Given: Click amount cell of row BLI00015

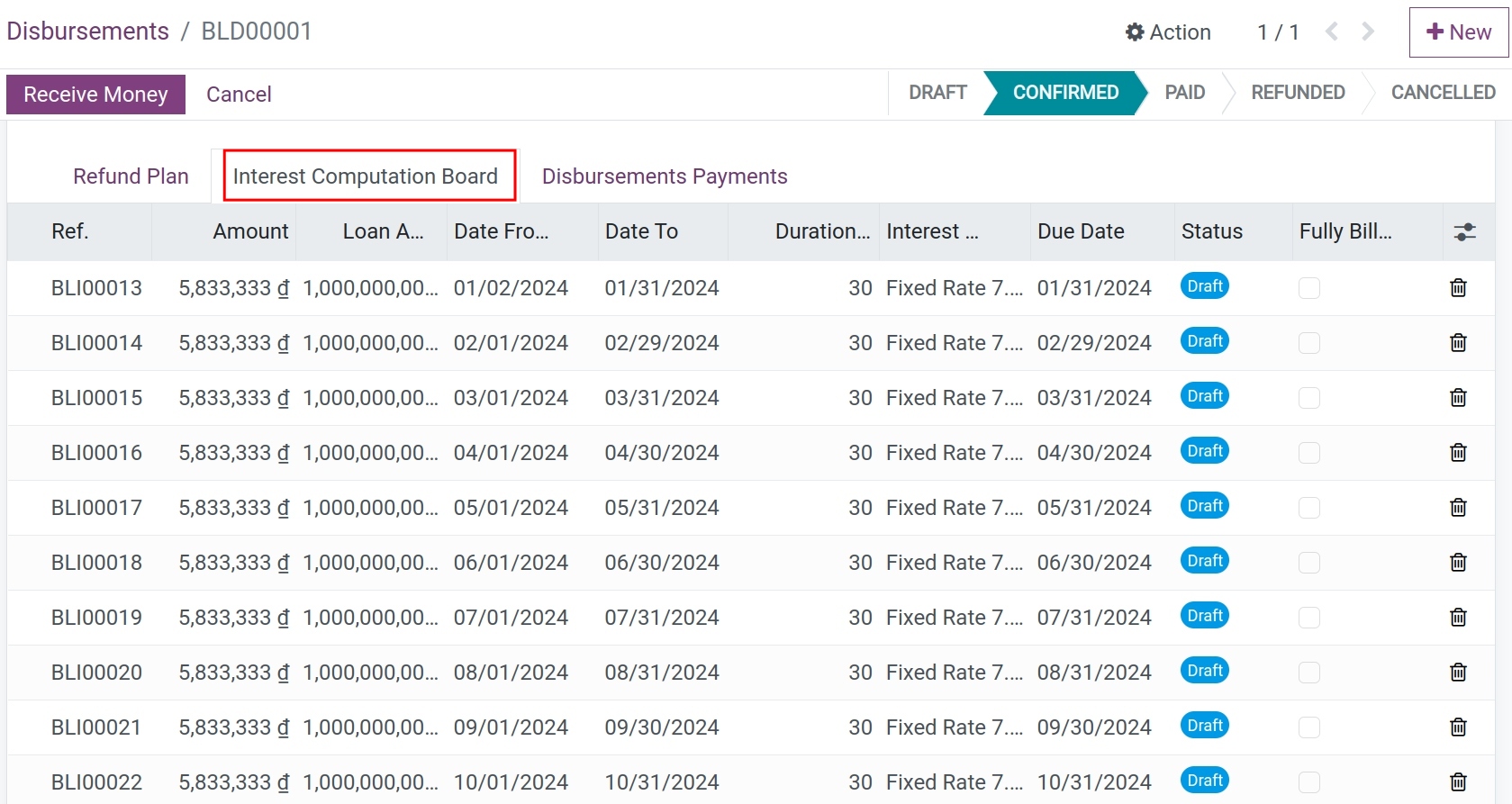Looking at the screenshot, I should tap(234, 398).
